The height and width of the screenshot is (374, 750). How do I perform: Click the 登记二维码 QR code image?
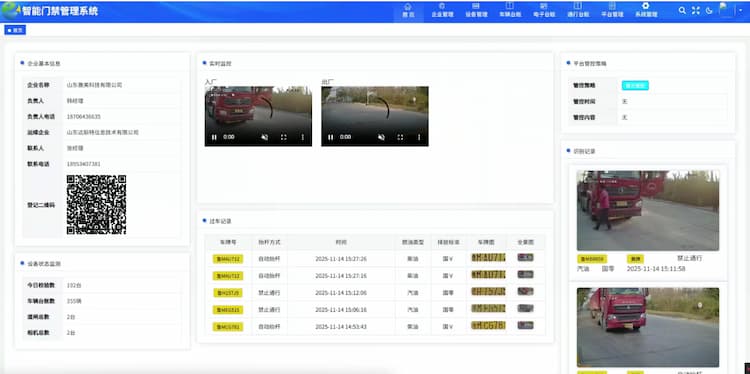[97, 205]
